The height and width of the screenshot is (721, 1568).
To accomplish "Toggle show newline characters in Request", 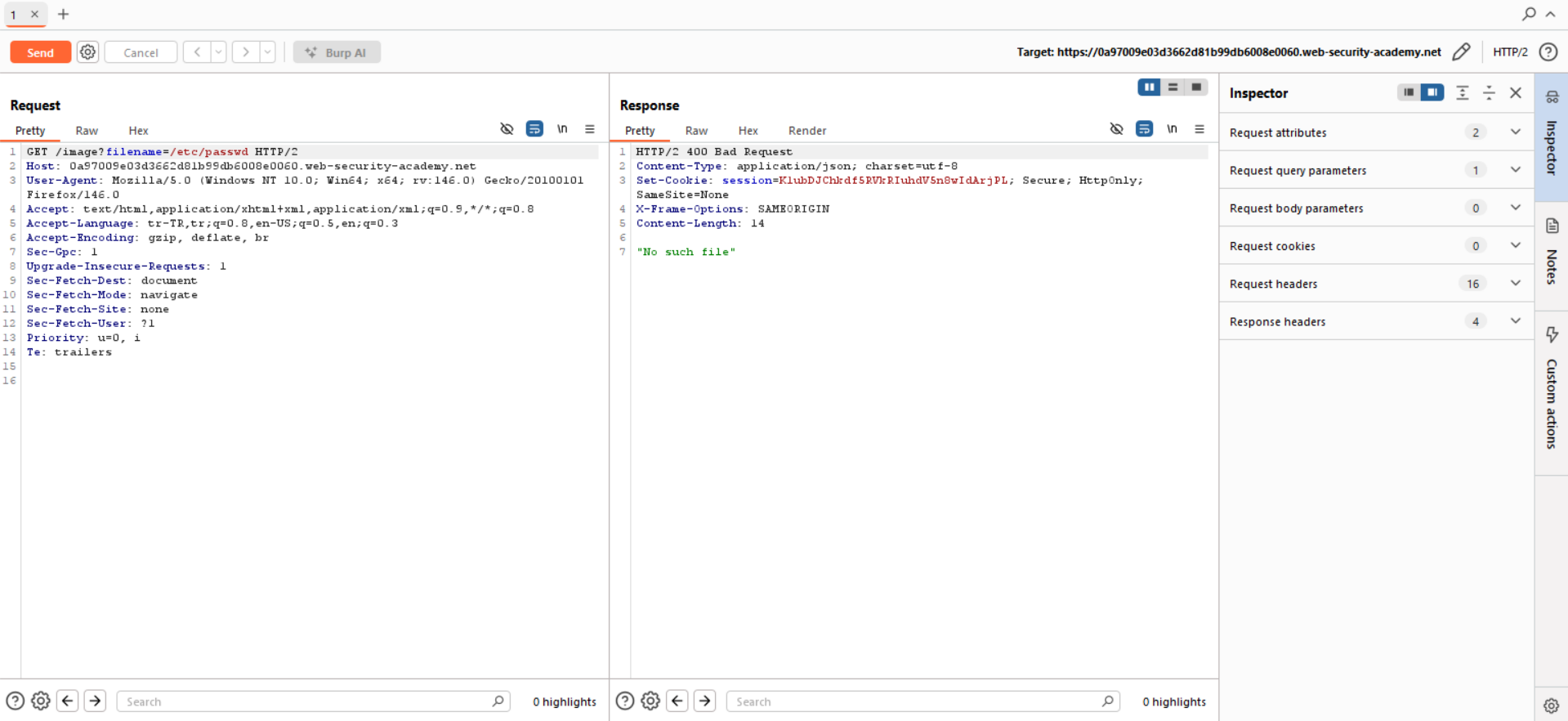I will [x=562, y=129].
